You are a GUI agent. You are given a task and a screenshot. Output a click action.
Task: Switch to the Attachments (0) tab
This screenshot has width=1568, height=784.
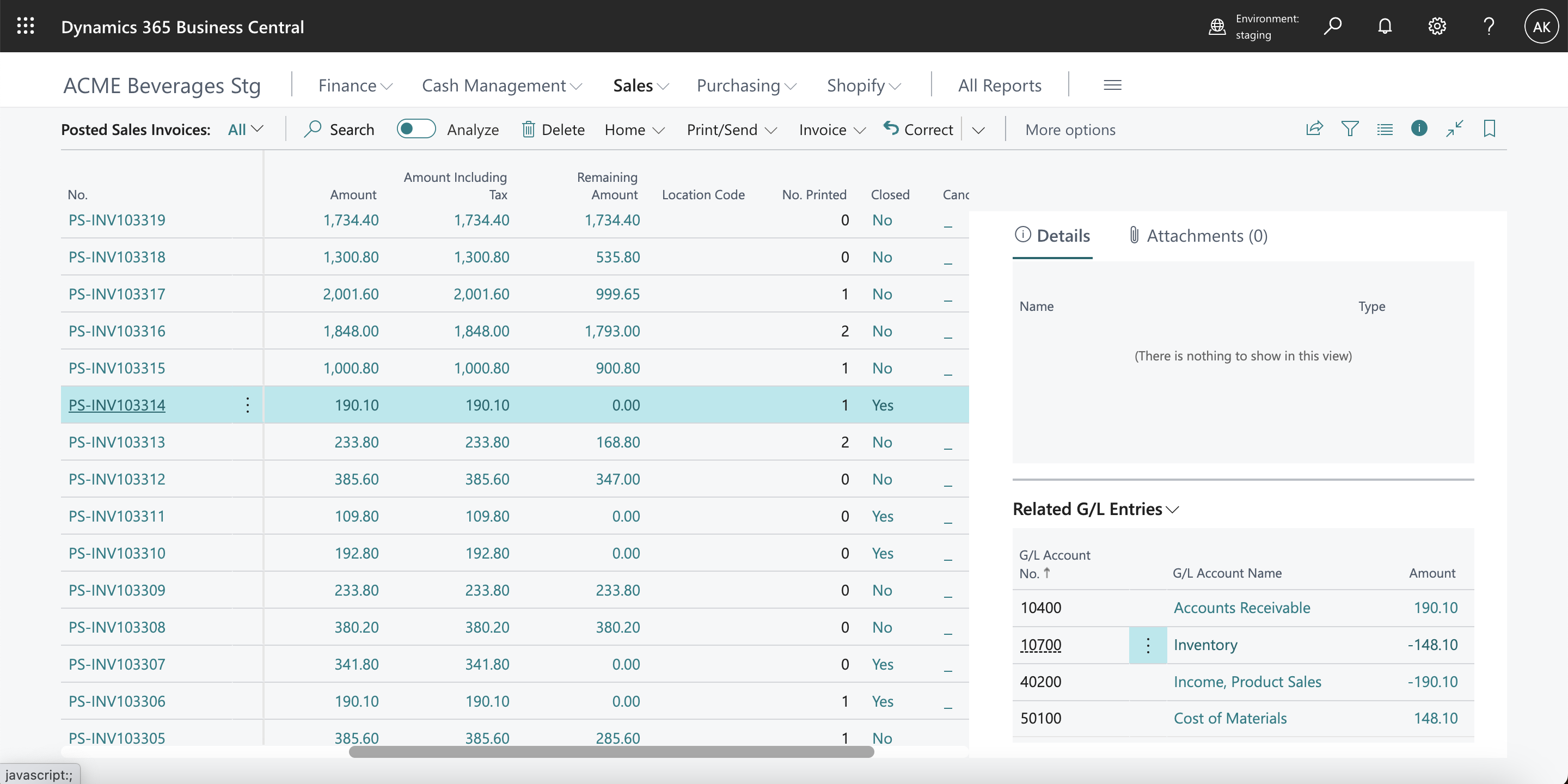[1198, 236]
